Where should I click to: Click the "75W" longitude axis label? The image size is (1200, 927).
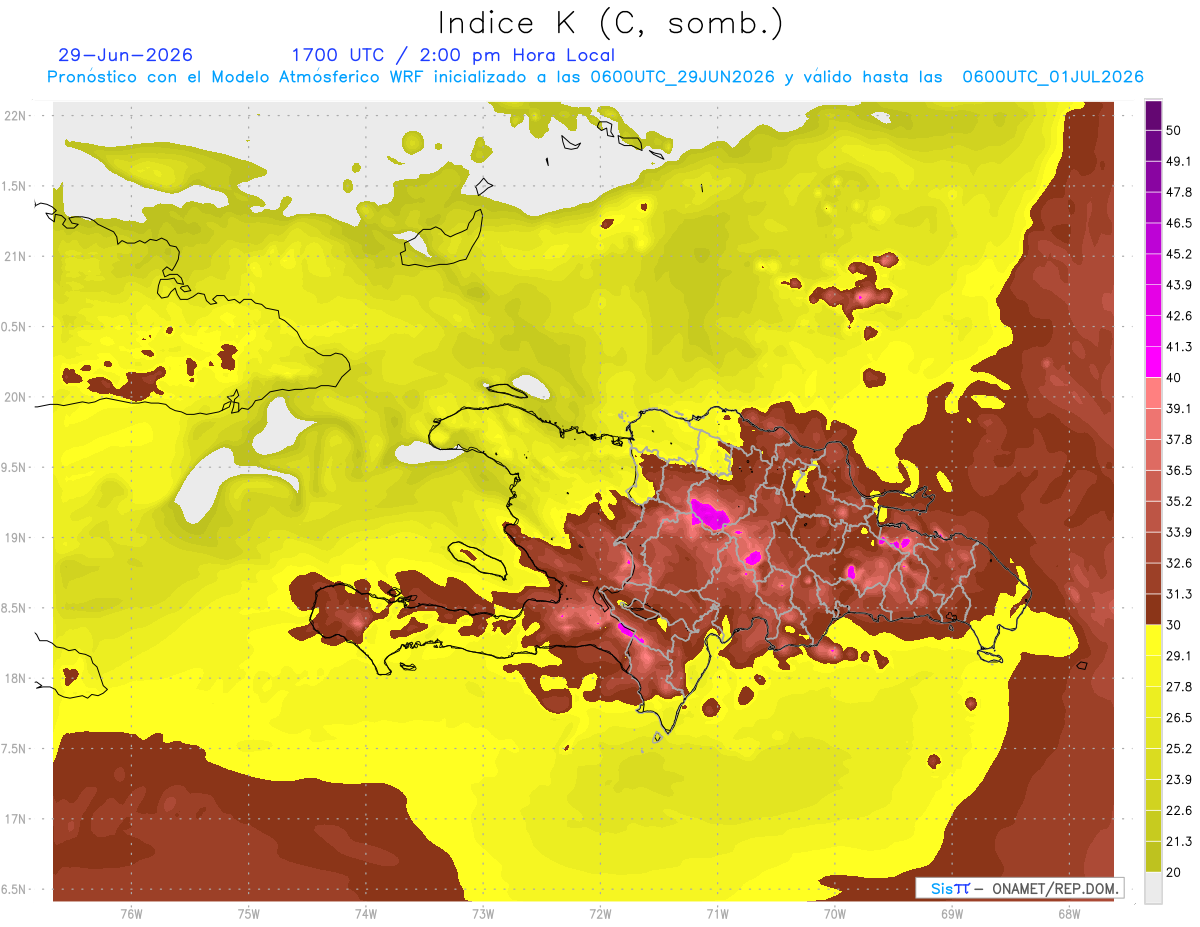[249, 913]
